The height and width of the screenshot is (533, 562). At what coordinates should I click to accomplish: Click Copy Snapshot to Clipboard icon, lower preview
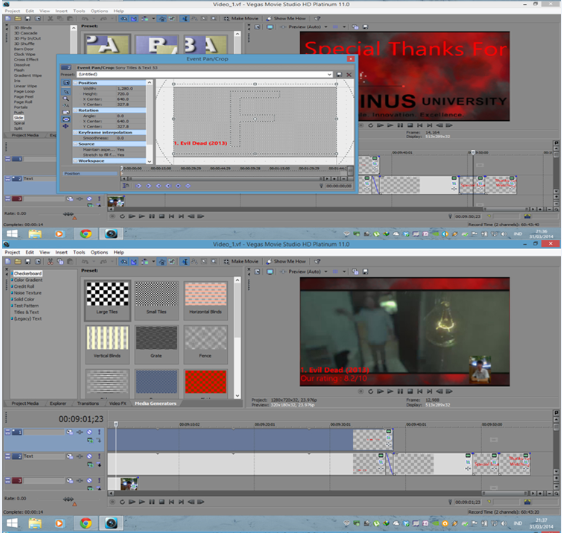click(x=355, y=272)
